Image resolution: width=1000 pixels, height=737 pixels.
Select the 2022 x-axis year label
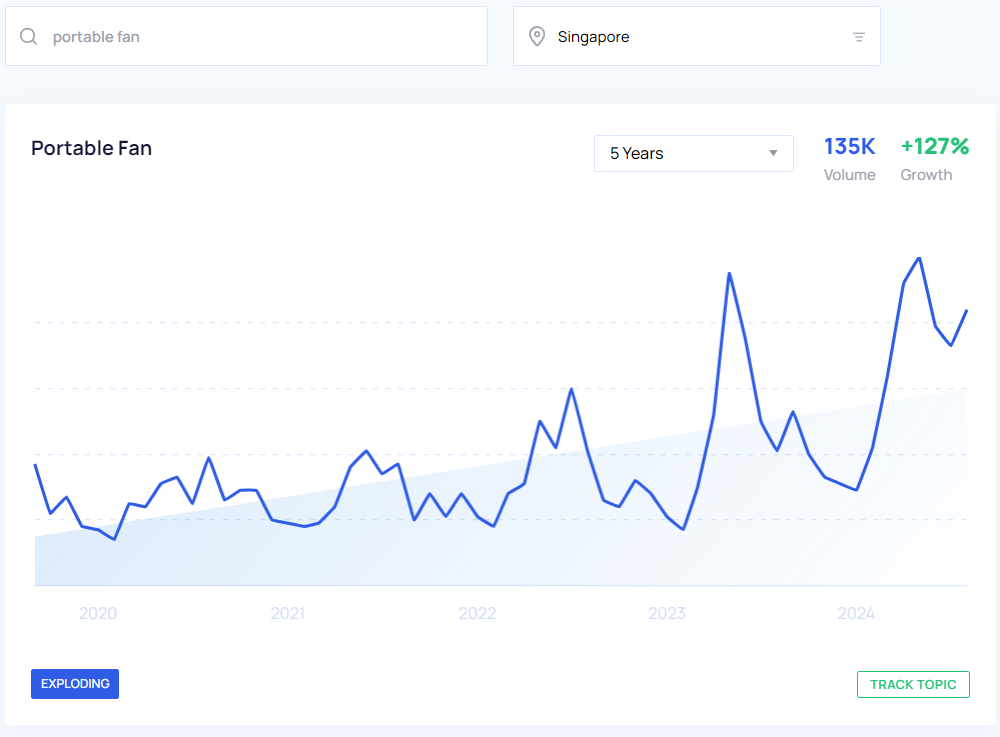(477, 613)
